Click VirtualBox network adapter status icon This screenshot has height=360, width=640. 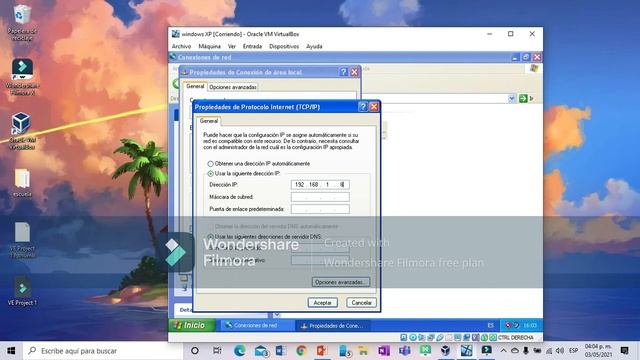pos(431,338)
